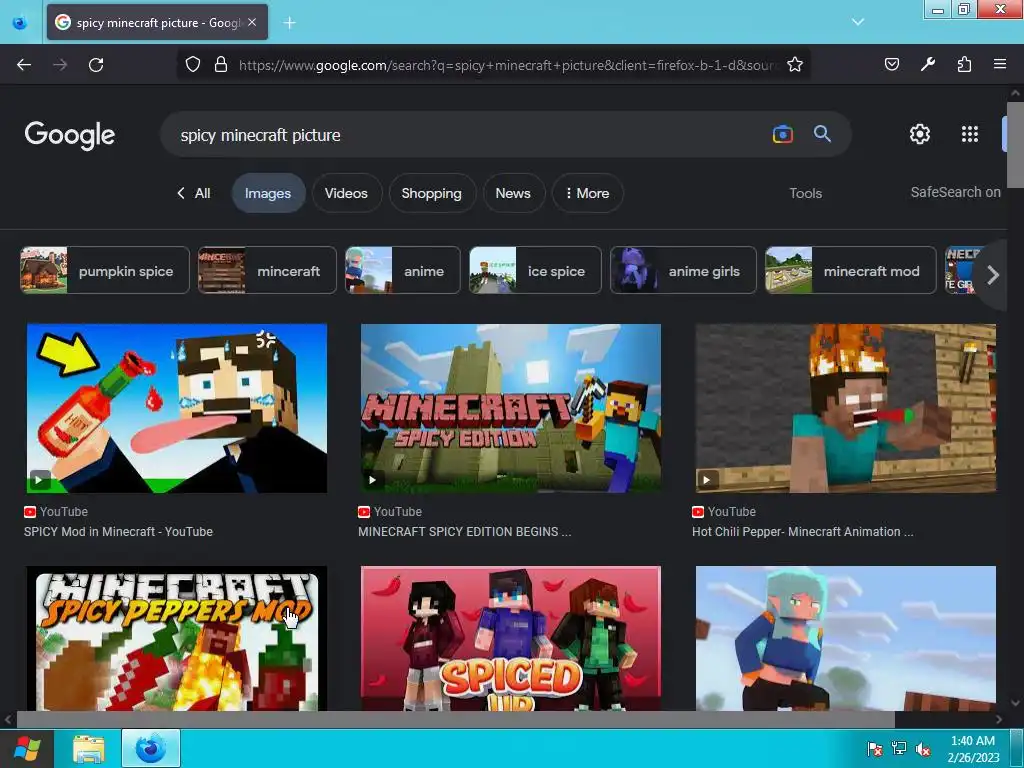Viewport: 1024px width, 768px height.
Task: Click the YouTube source under Spicy Edition
Action: (390, 512)
